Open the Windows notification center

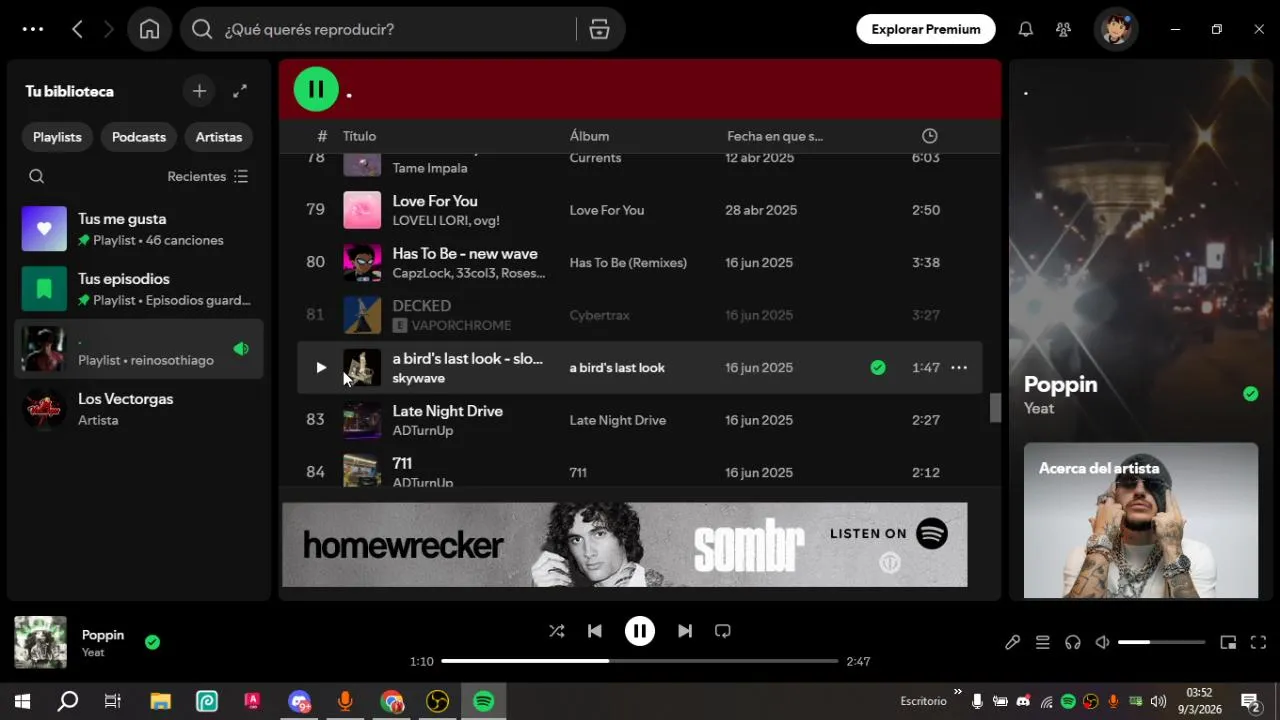[1250, 701]
